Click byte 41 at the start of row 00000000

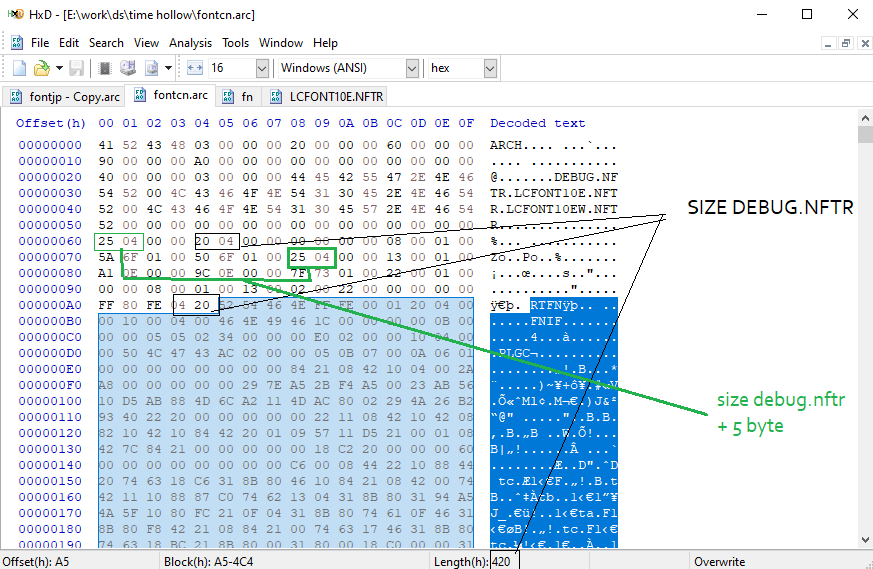(106, 145)
